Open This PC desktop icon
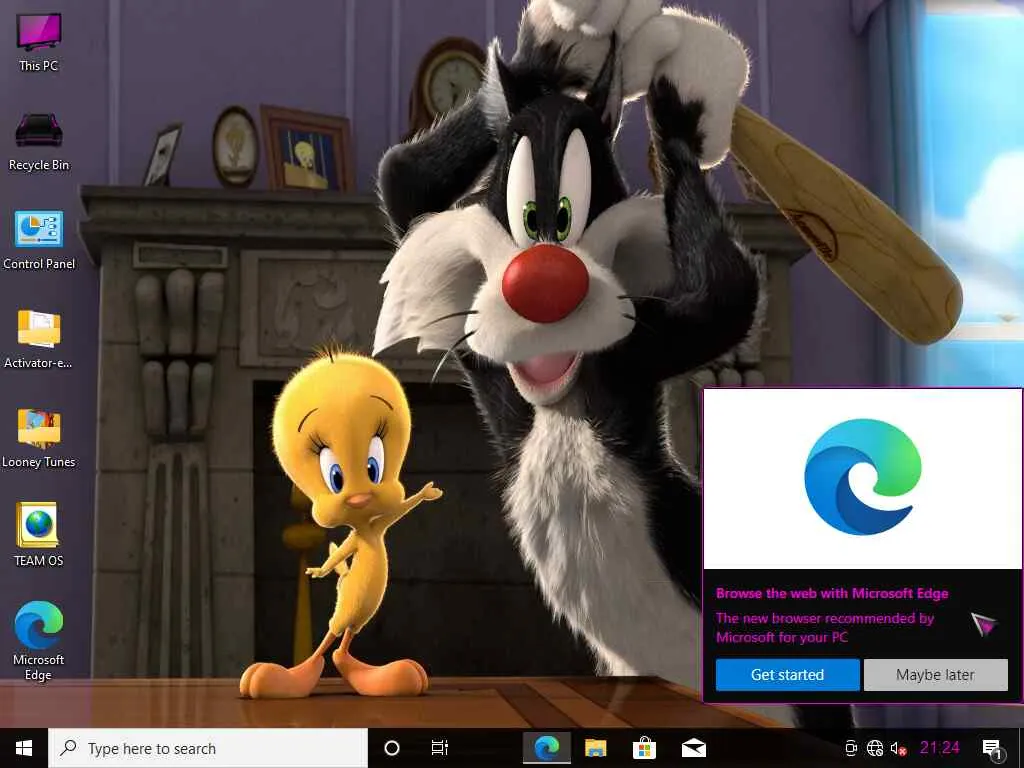Image resolution: width=1024 pixels, height=768 pixels. (39, 41)
